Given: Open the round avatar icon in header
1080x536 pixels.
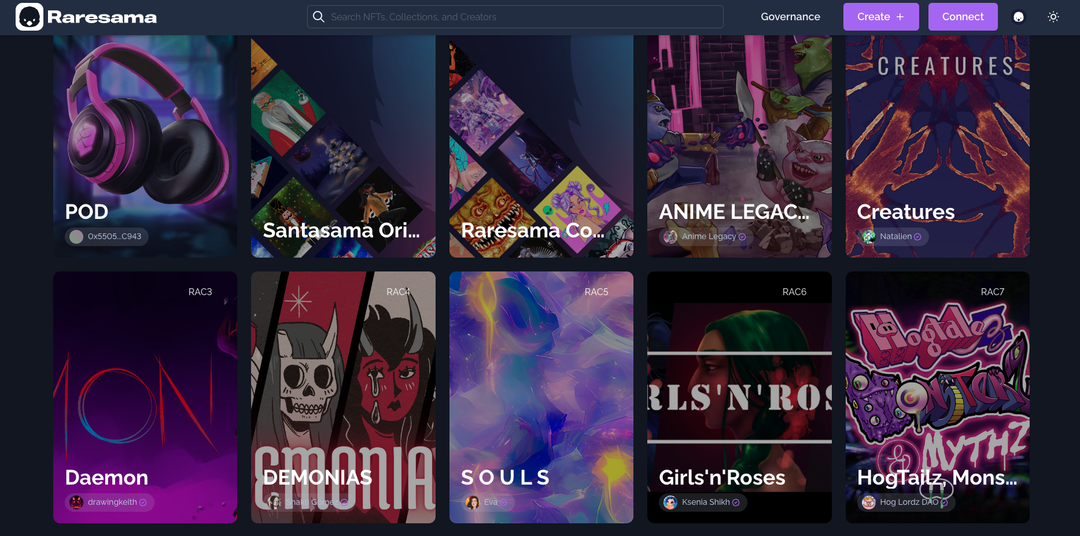Looking at the screenshot, I should pyautogui.click(x=1019, y=17).
